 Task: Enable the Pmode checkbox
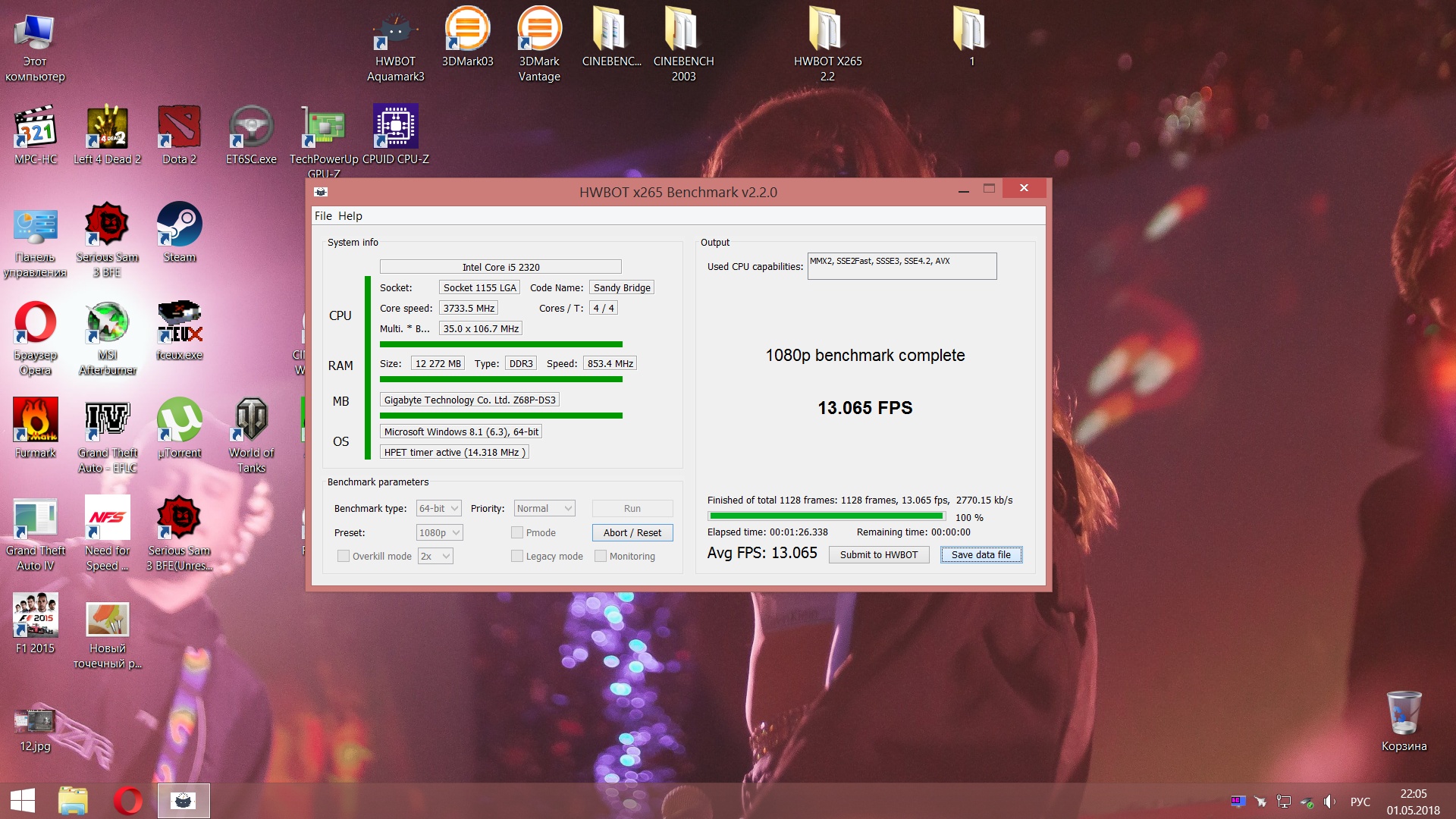point(517,532)
